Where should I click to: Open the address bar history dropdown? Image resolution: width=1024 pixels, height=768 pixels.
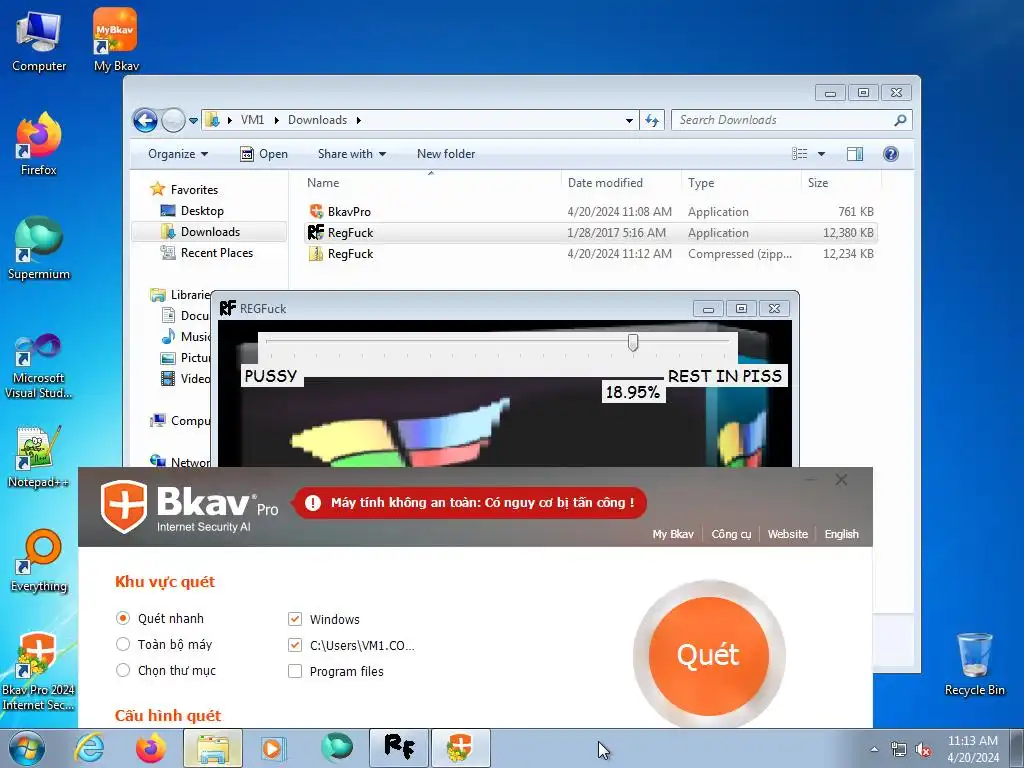click(629, 120)
